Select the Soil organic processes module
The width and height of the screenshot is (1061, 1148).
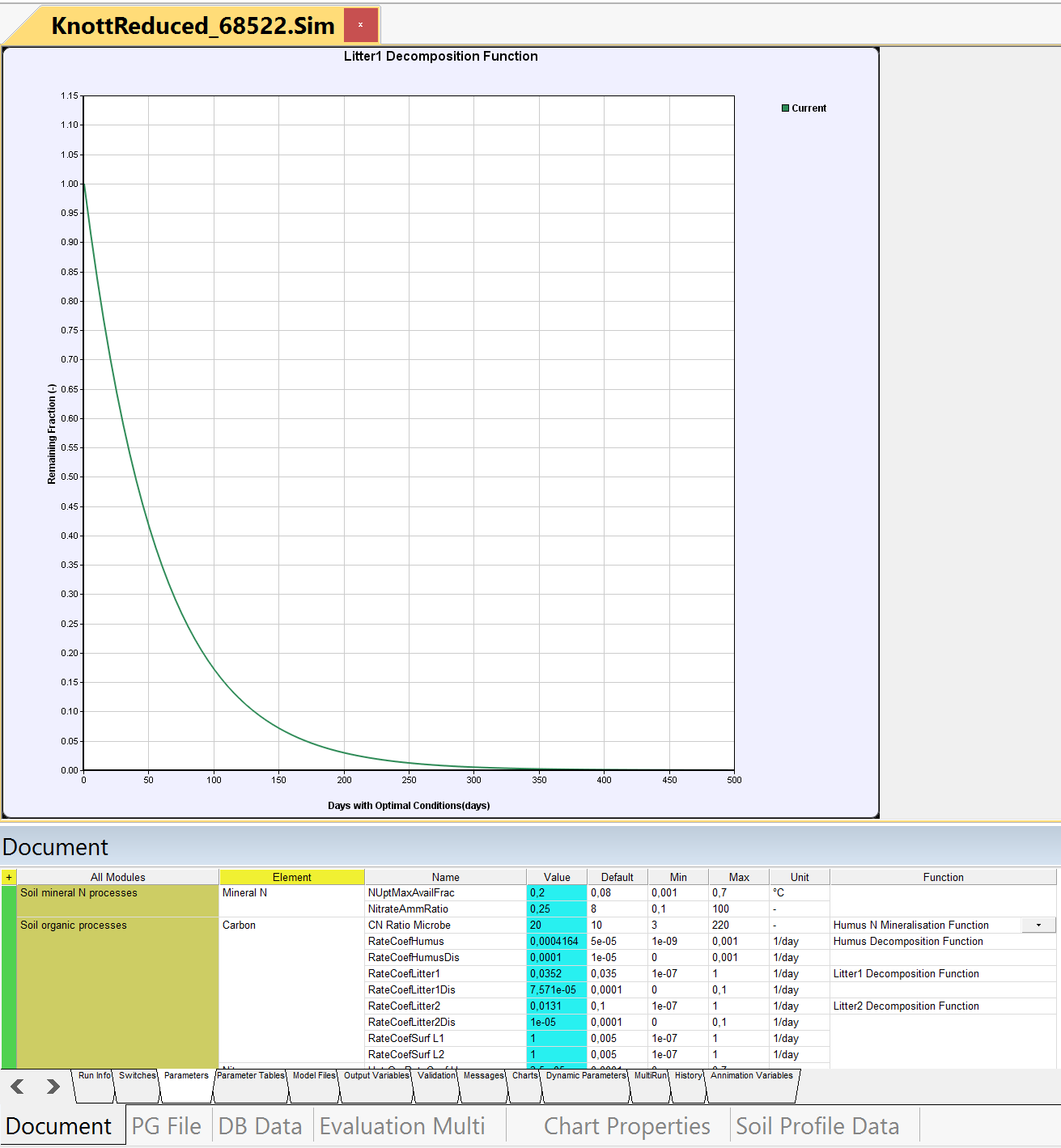[117, 992]
